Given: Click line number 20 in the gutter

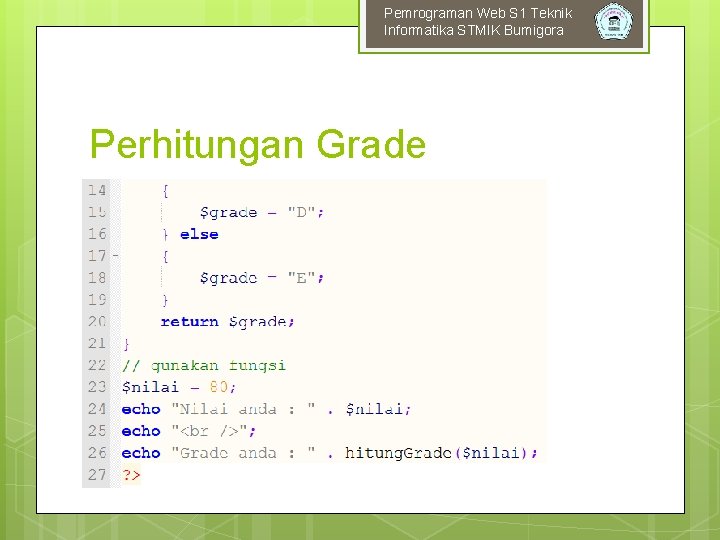Looking at the screenshot, I should pyautogui.click(x=97, y=321).
